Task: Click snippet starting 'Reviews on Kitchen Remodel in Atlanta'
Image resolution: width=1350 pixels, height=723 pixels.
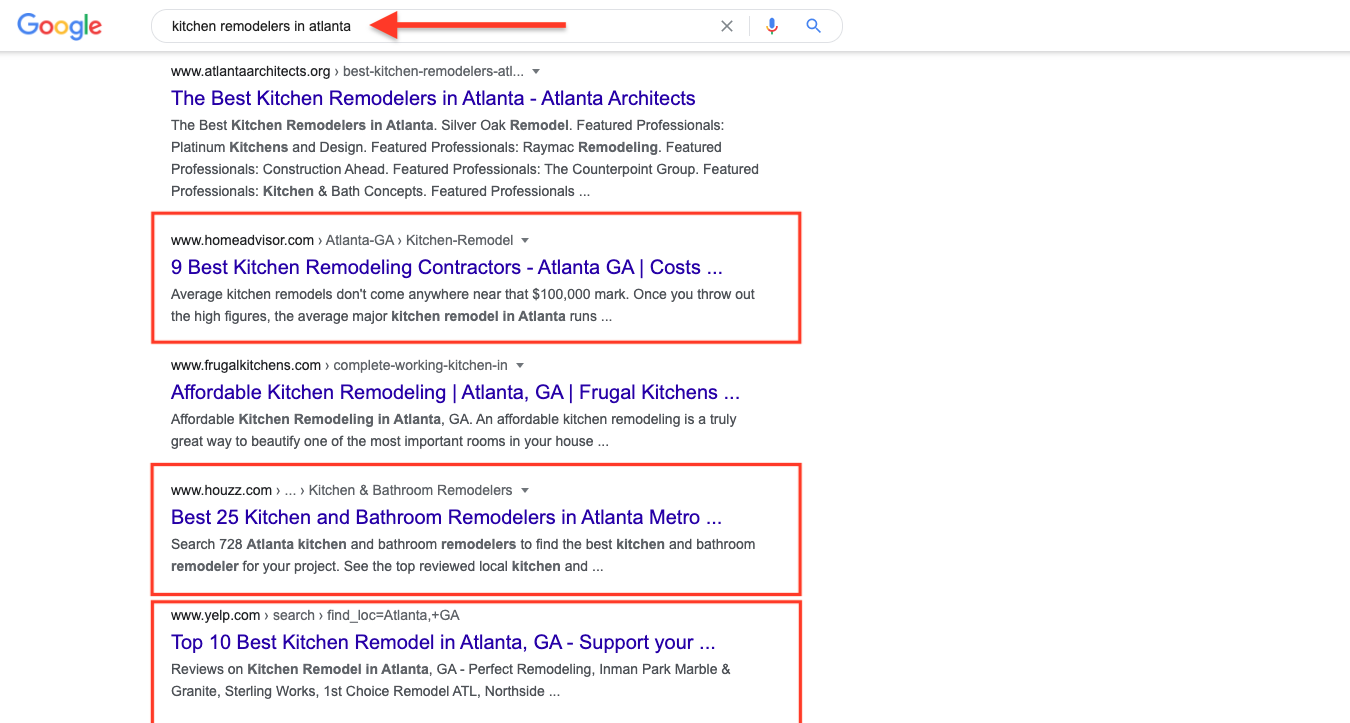Action: pos(451,680)
